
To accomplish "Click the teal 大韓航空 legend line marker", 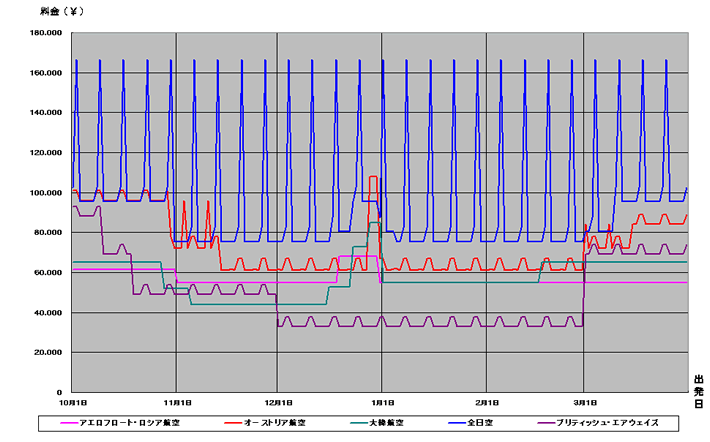I will [360, 423].
